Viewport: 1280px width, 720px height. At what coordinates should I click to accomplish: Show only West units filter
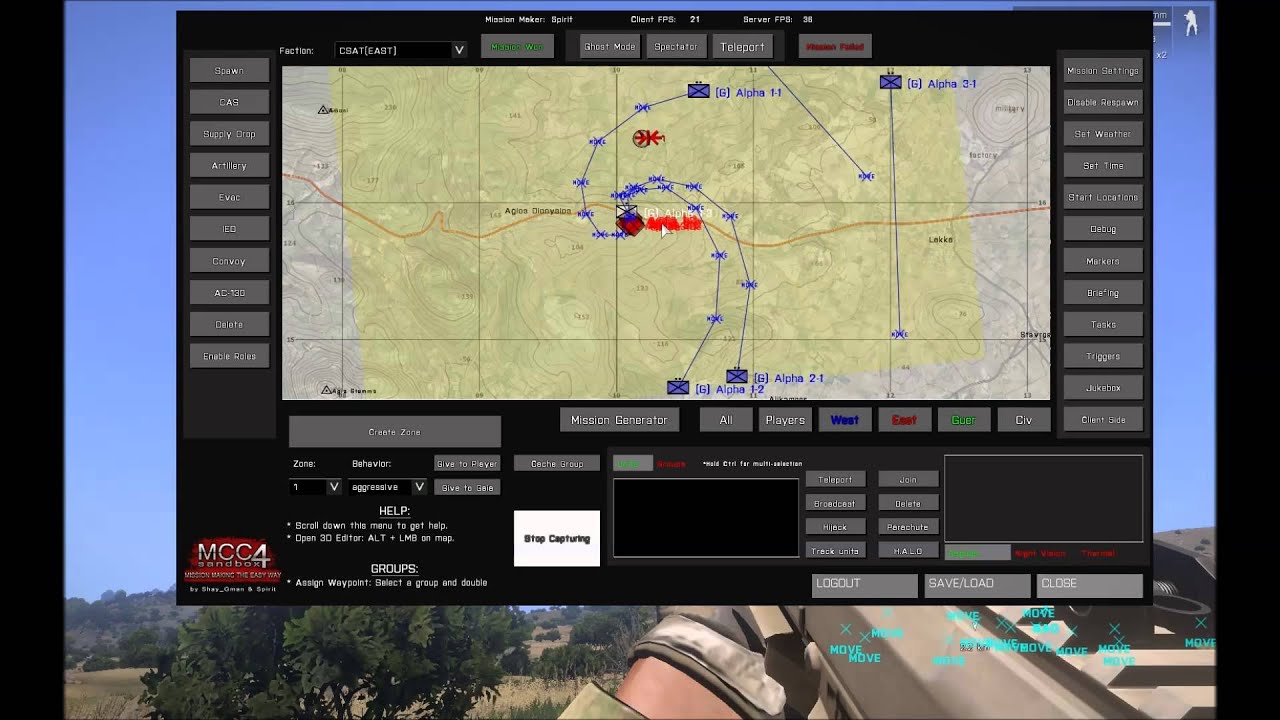tap(844, 420)
